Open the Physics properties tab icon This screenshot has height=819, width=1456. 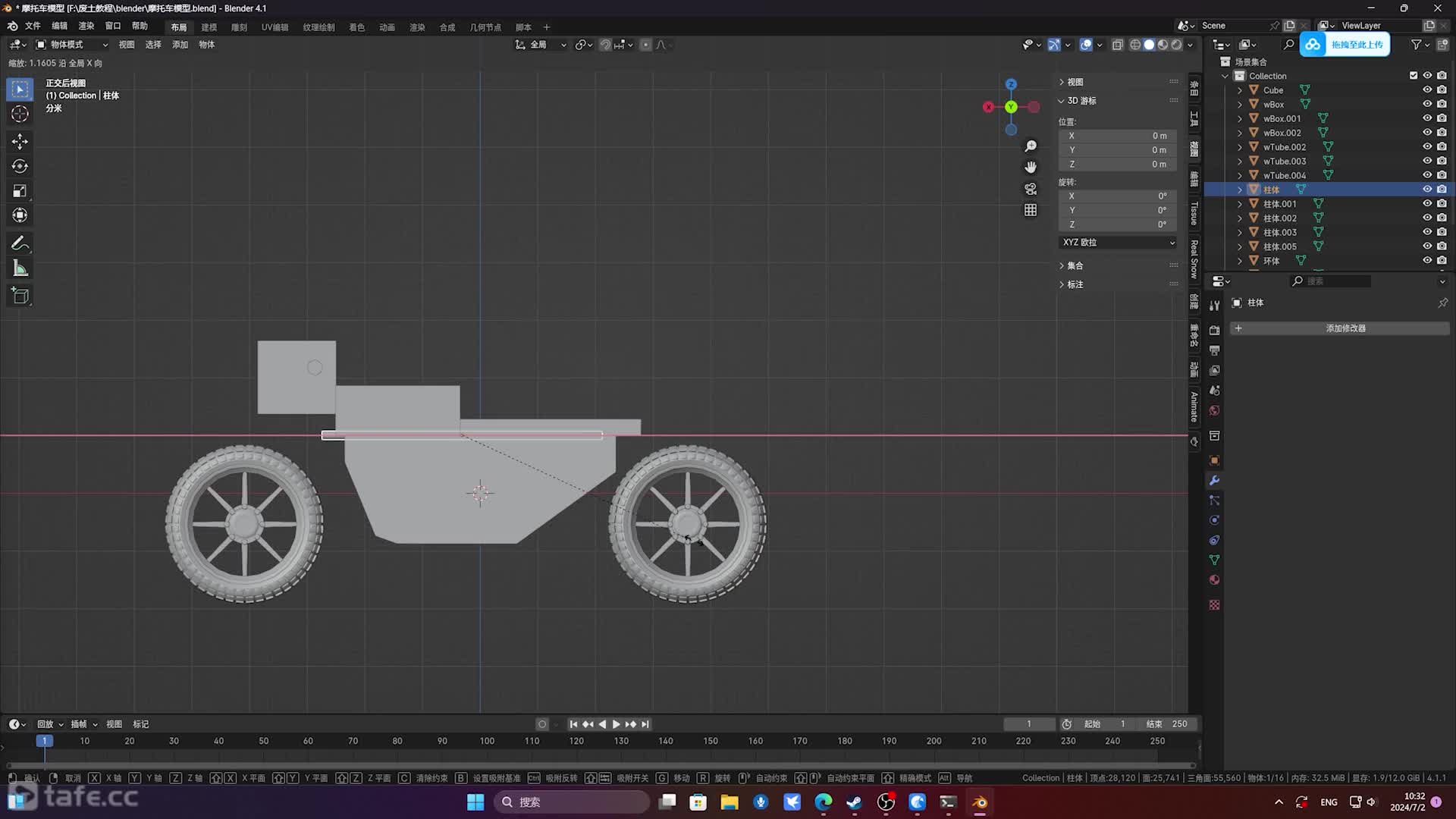(1214, 520)
